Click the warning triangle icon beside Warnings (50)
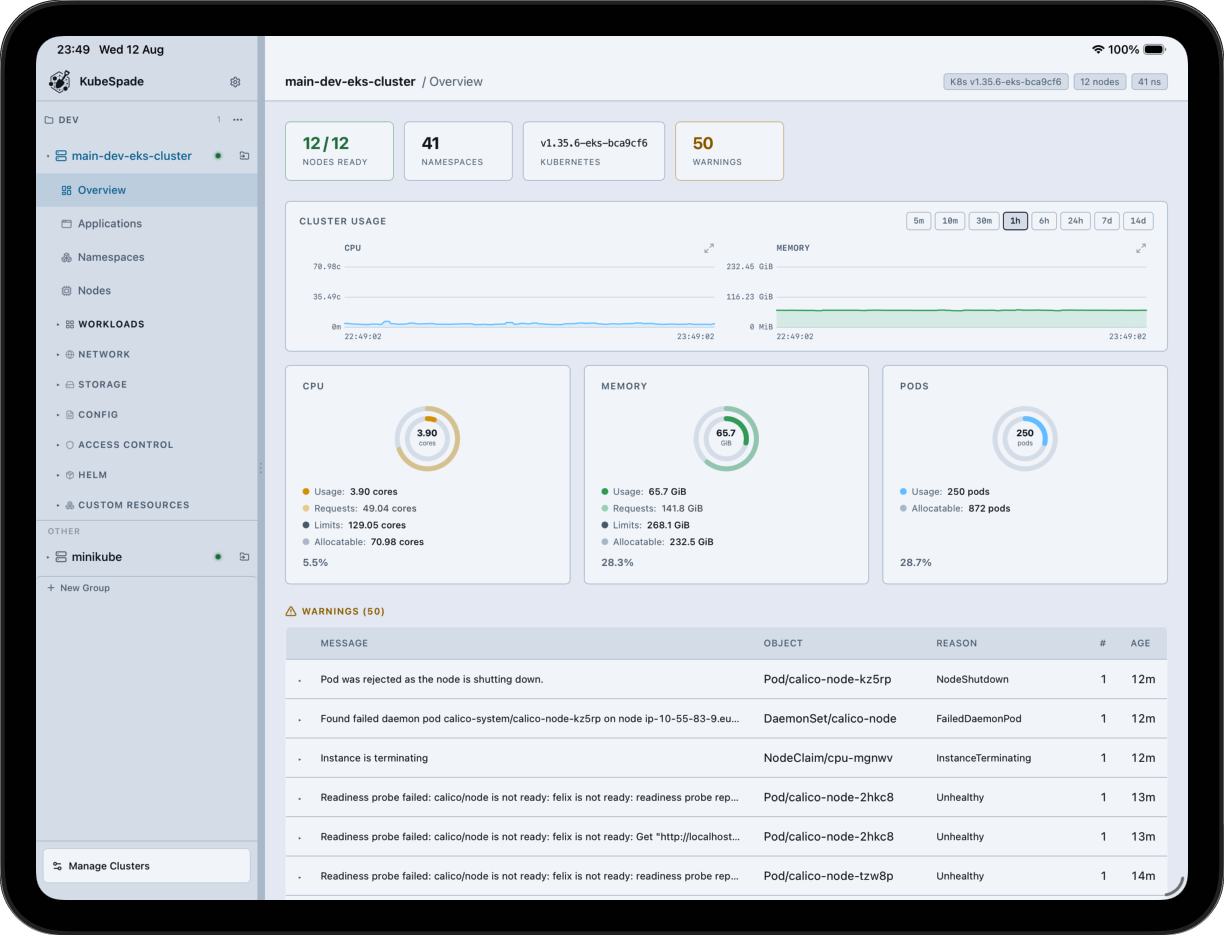Image resolution: width=1224 pixels, height=935 pixels. 291,611
